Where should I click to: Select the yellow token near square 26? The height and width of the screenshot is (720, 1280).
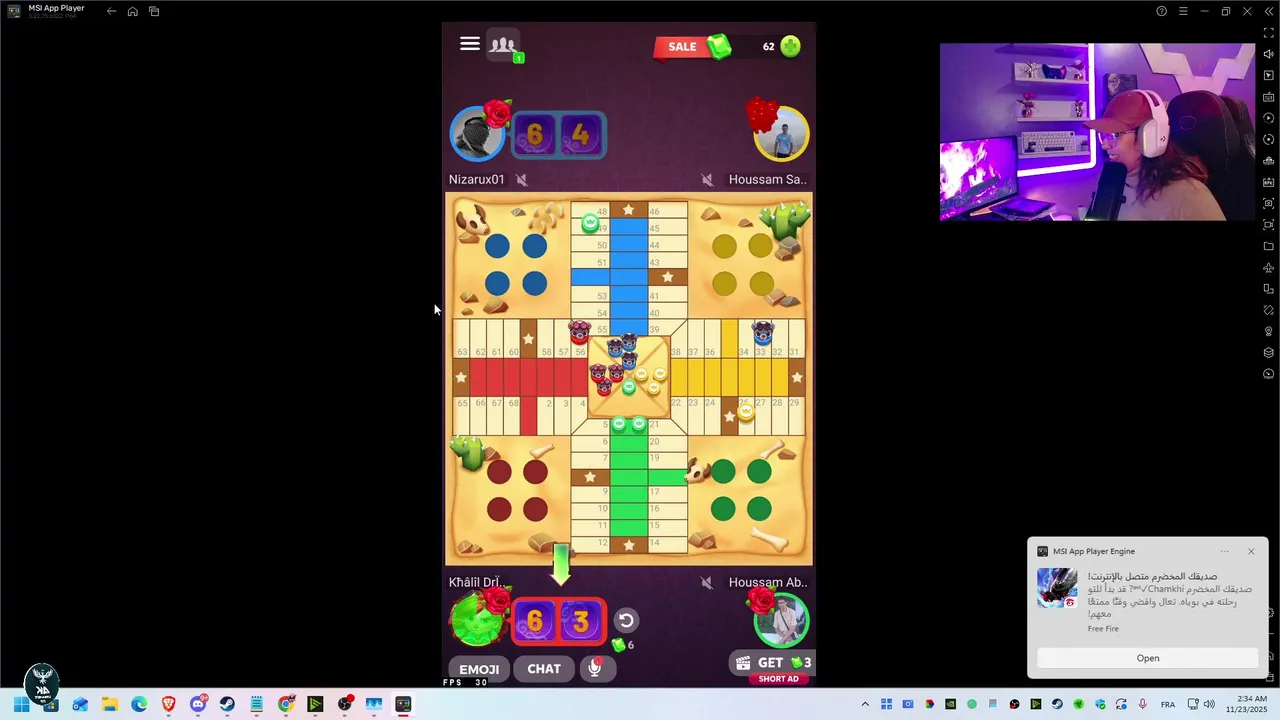[x=746, y=411]
